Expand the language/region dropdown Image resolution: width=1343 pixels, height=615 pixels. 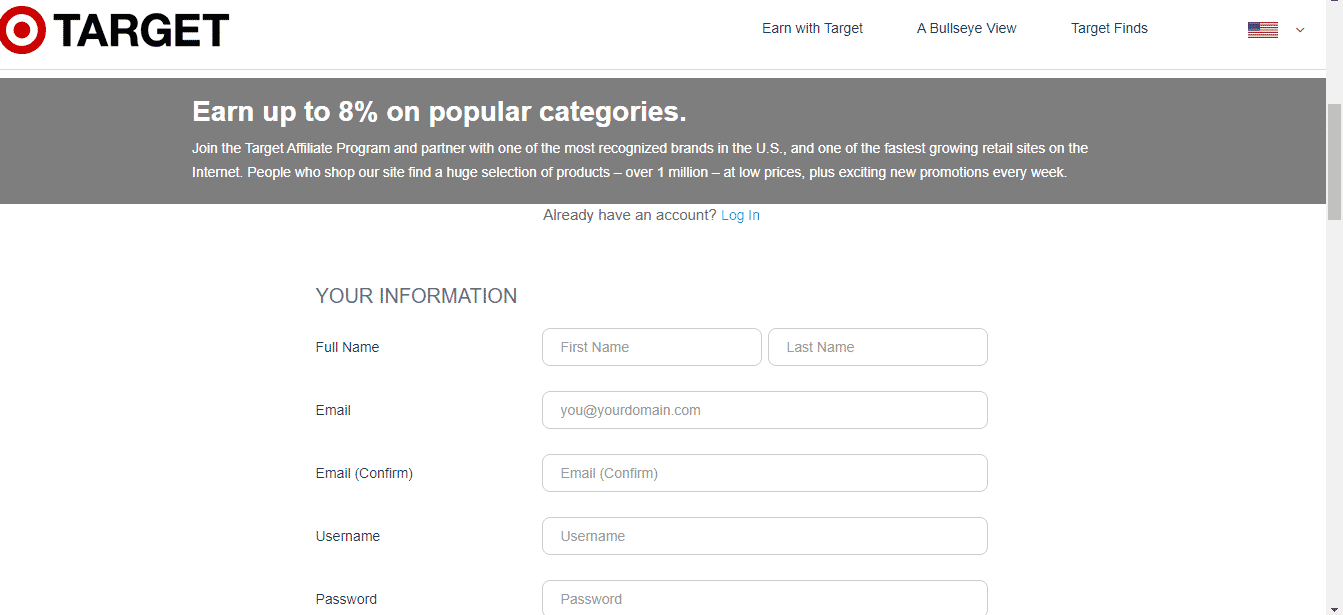click(1299, 31)
